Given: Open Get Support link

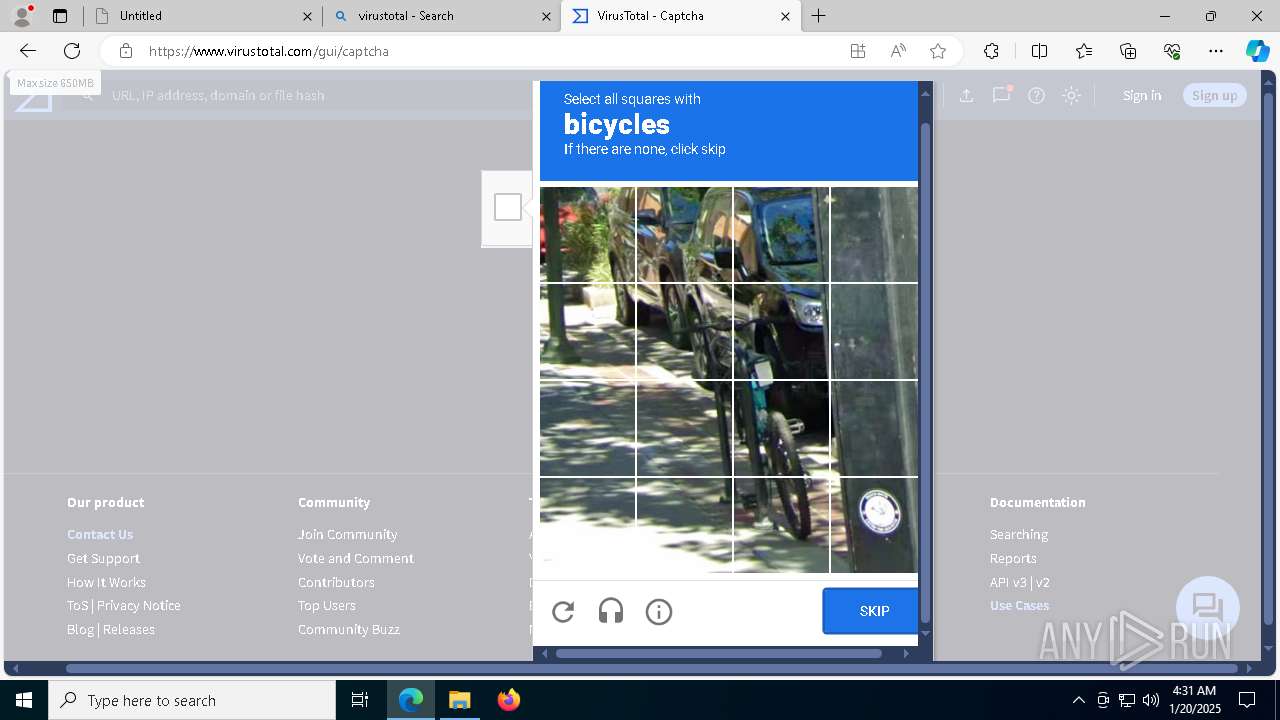Looking at the screenshot, I should (x=103, y=558).
